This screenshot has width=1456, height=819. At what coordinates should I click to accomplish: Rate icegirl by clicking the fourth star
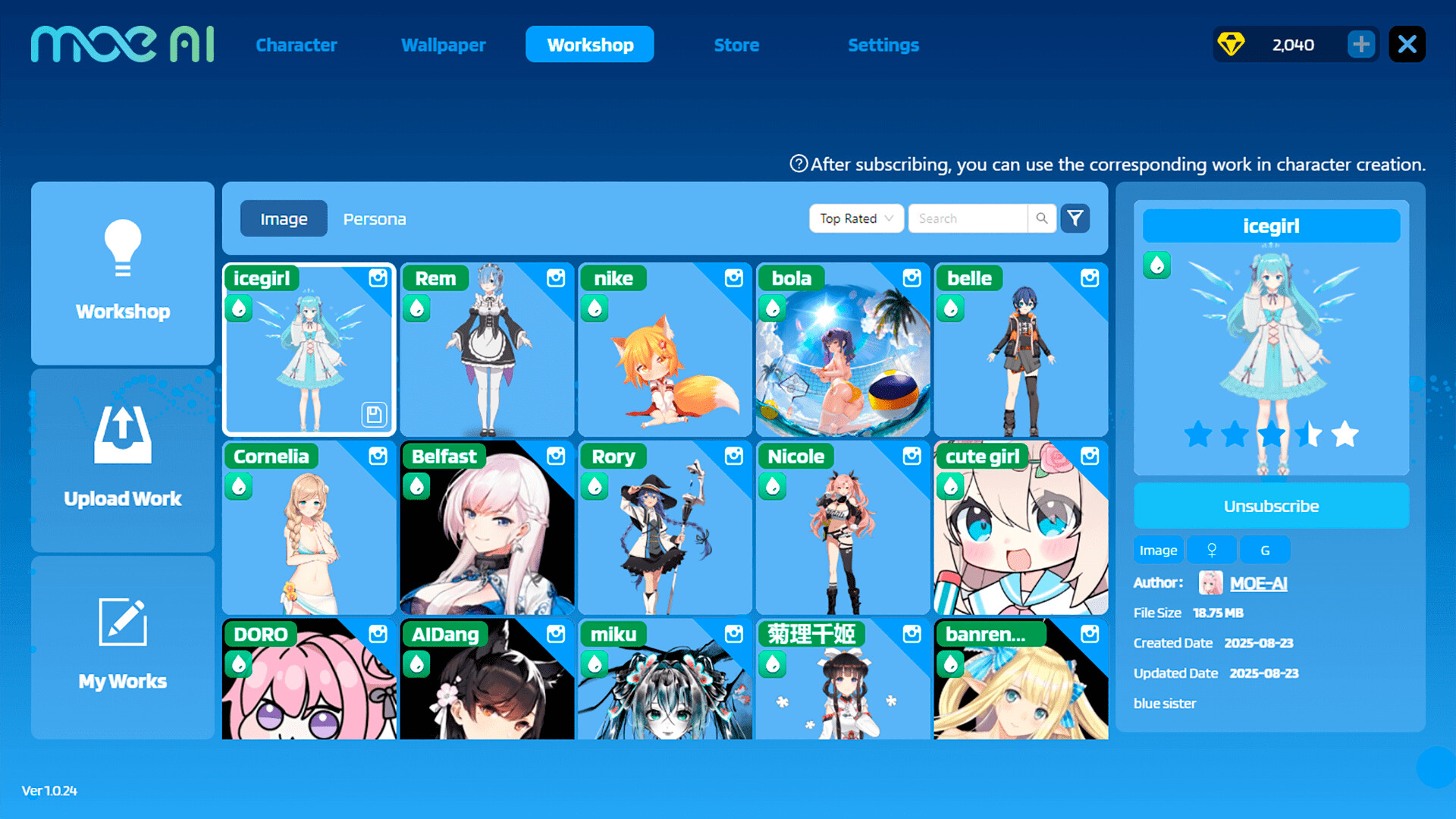pos(1307,435)
